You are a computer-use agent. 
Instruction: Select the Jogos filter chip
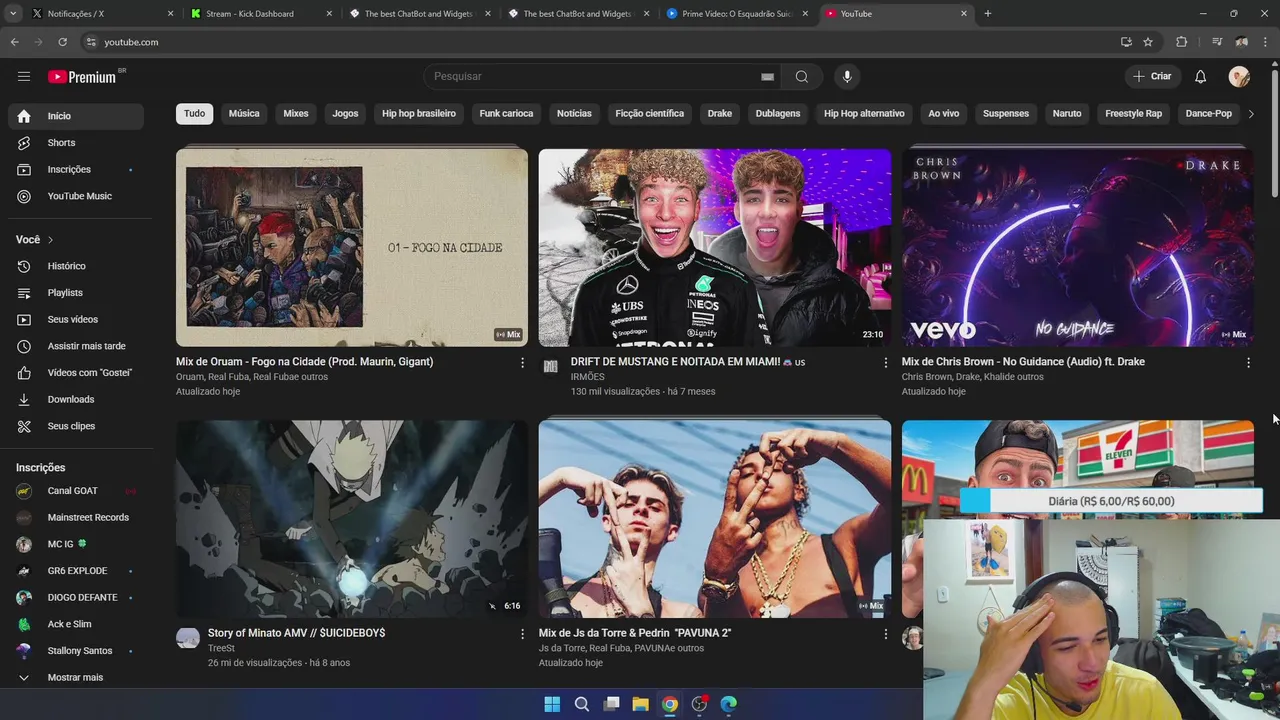pyautogui.click(x=345, y=114)
